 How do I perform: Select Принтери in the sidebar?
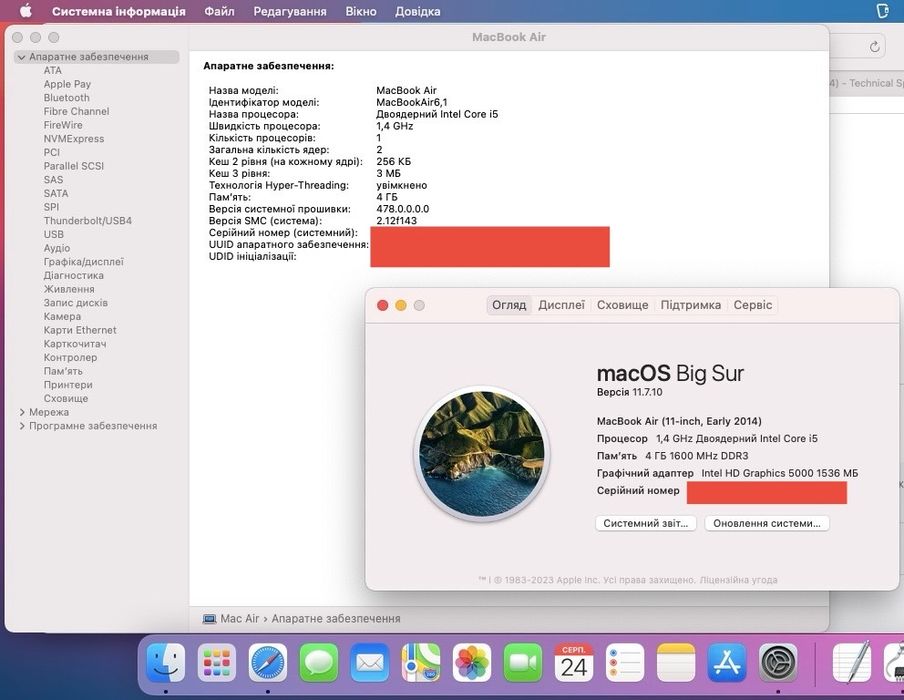[x=68, y=385]
